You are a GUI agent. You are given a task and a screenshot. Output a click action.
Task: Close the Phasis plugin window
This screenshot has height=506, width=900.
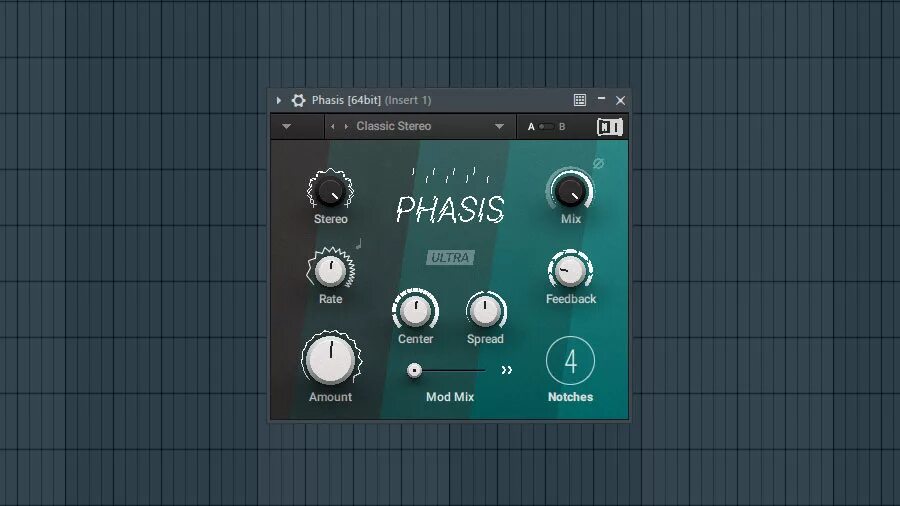(x=620, y=100)
